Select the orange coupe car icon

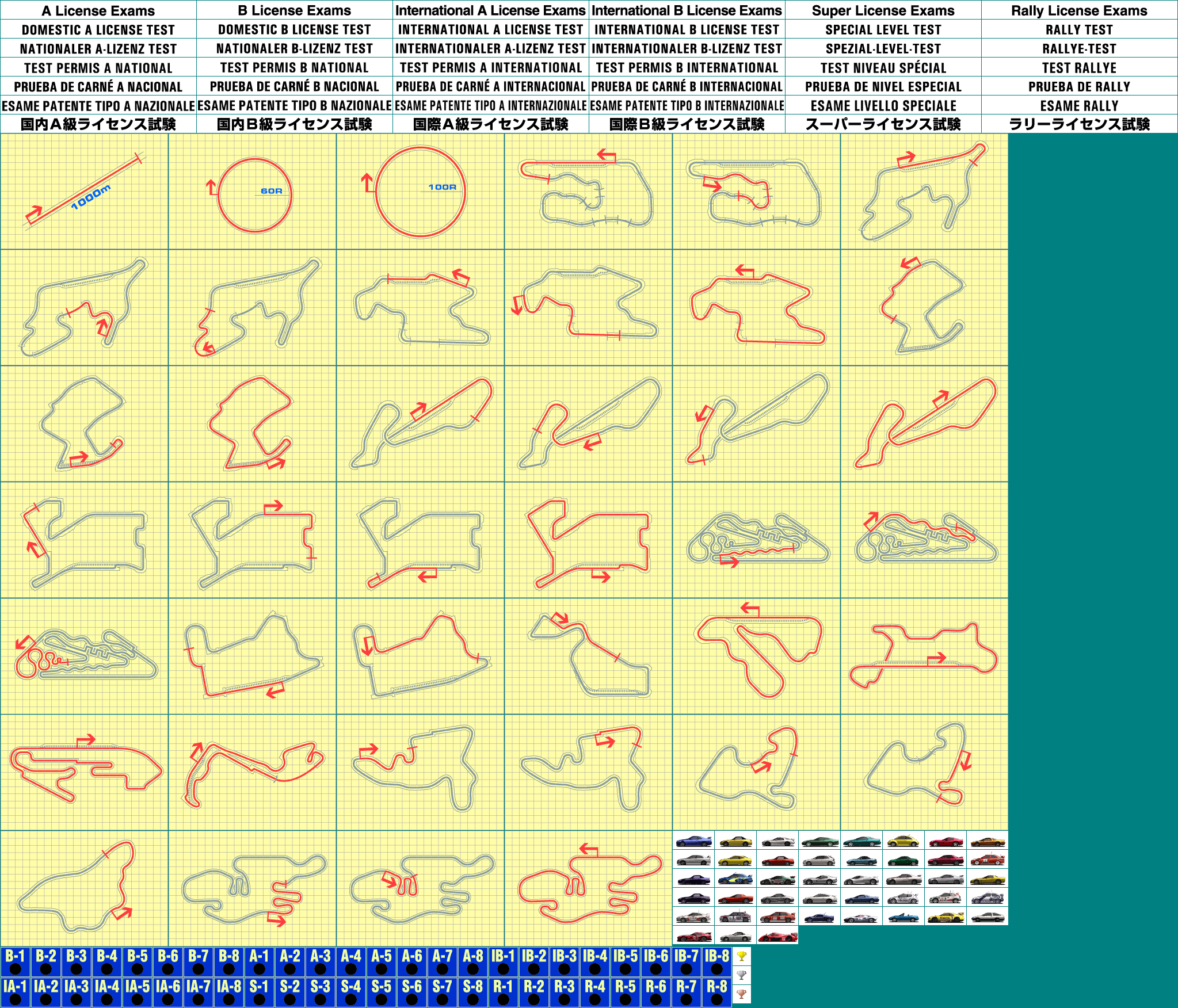coord(988,841)
